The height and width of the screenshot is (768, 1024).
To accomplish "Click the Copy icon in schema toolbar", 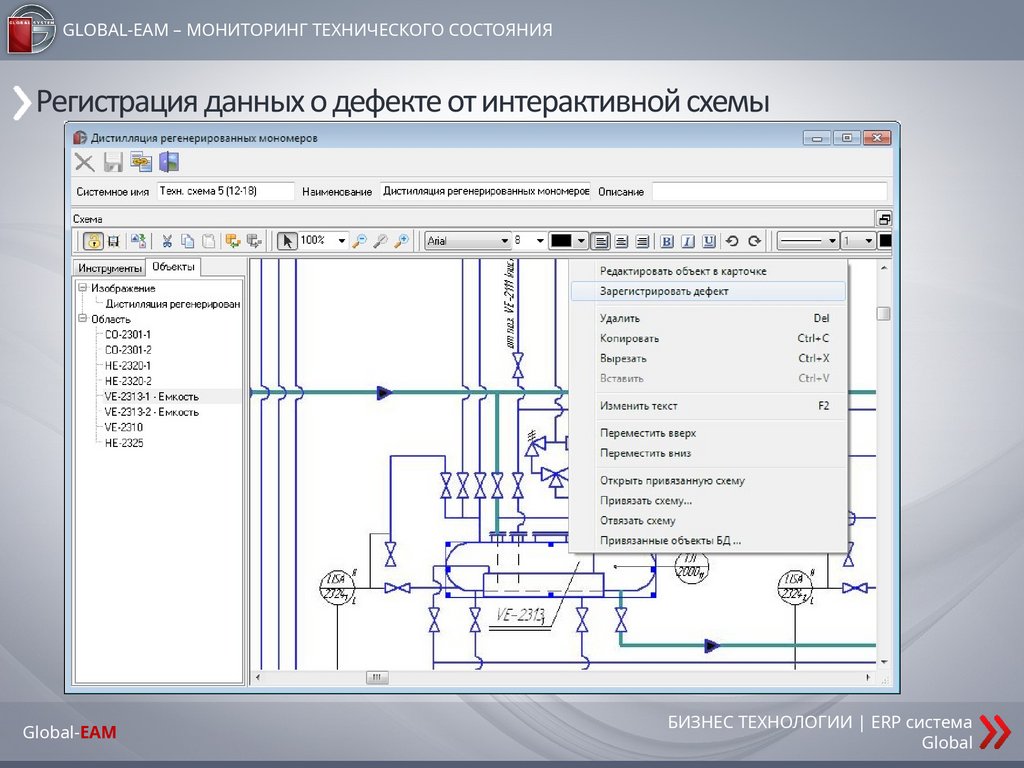I will pyautogui.click(x=188, y=241).
